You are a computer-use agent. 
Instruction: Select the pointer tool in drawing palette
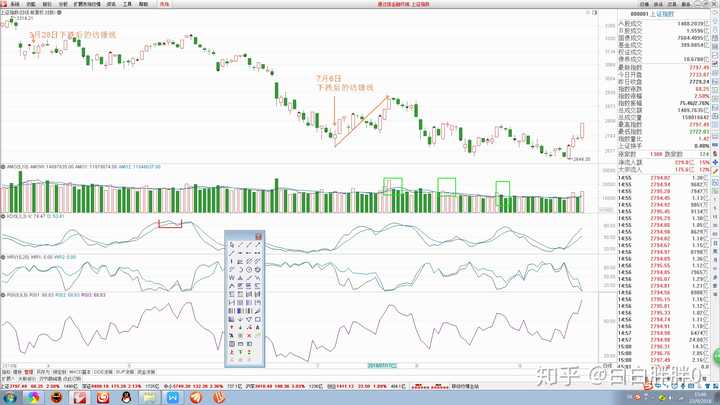click(232, 245)
